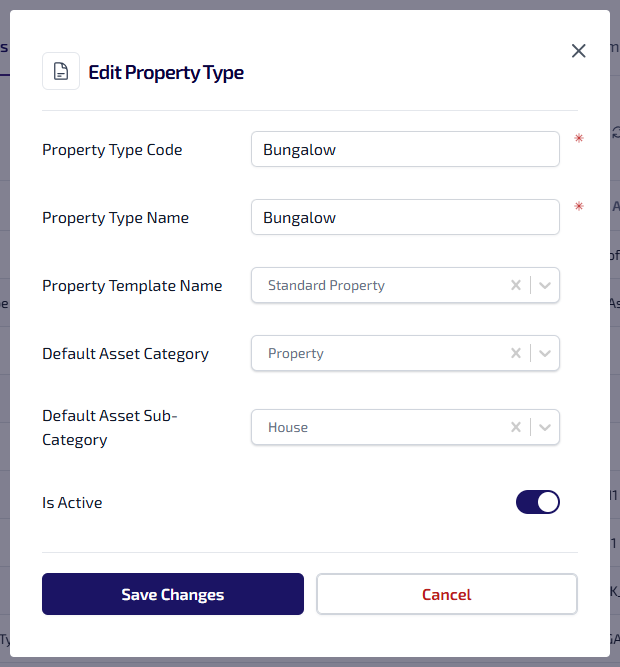This screenshot has width=620, height=667.
Task: Click the Is Active label
Action: pos(72,503)
